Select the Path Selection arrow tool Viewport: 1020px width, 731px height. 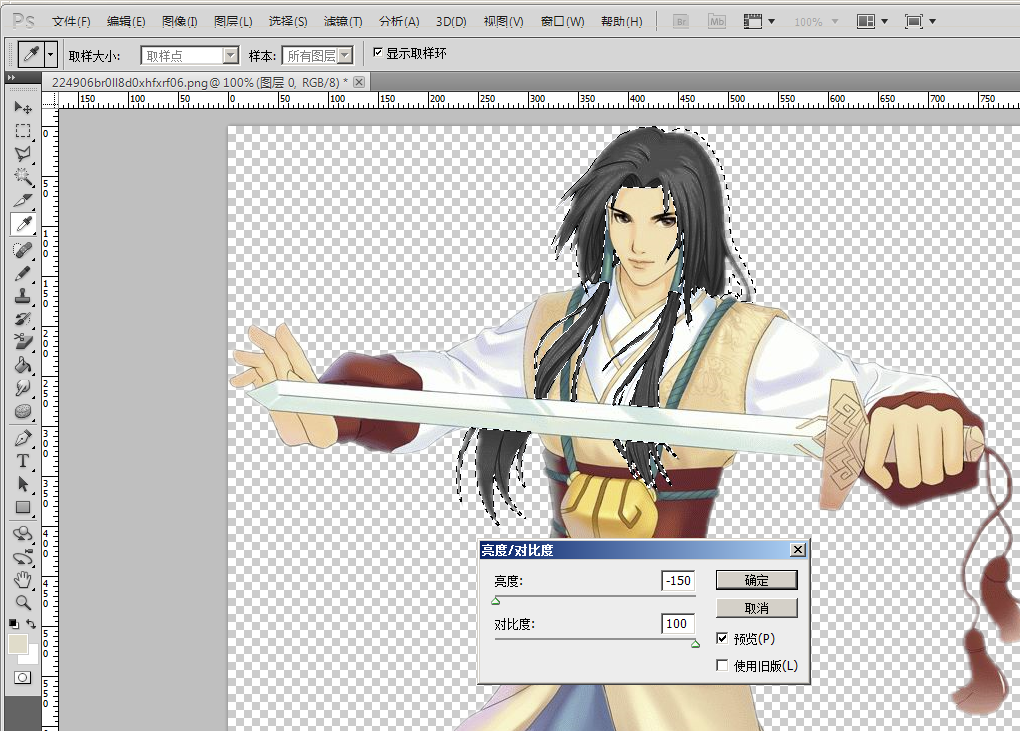tap(23, 485)
